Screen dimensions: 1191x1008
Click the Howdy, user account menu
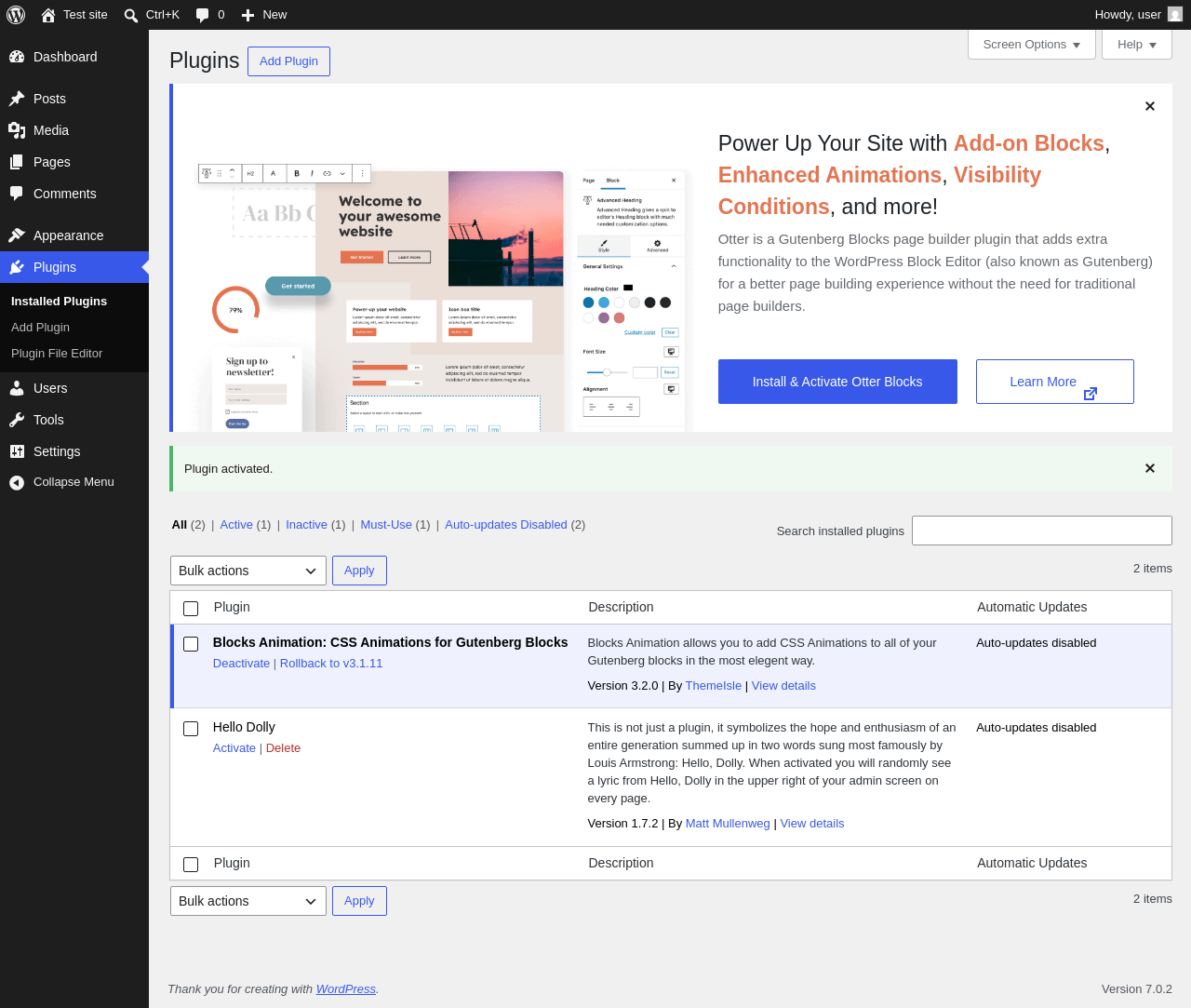coord(1138,15)
